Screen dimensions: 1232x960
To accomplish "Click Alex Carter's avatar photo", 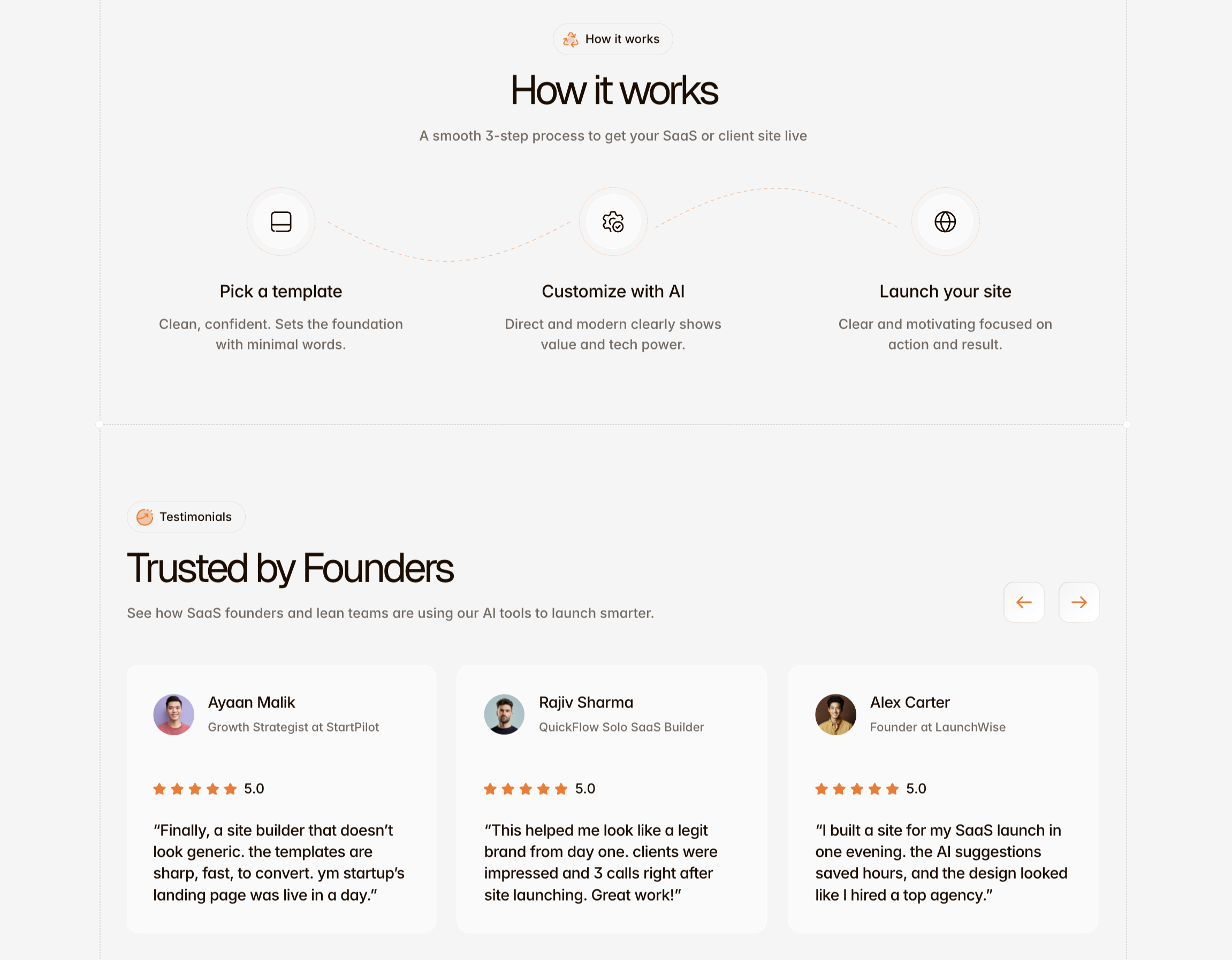I will [835, 714].
